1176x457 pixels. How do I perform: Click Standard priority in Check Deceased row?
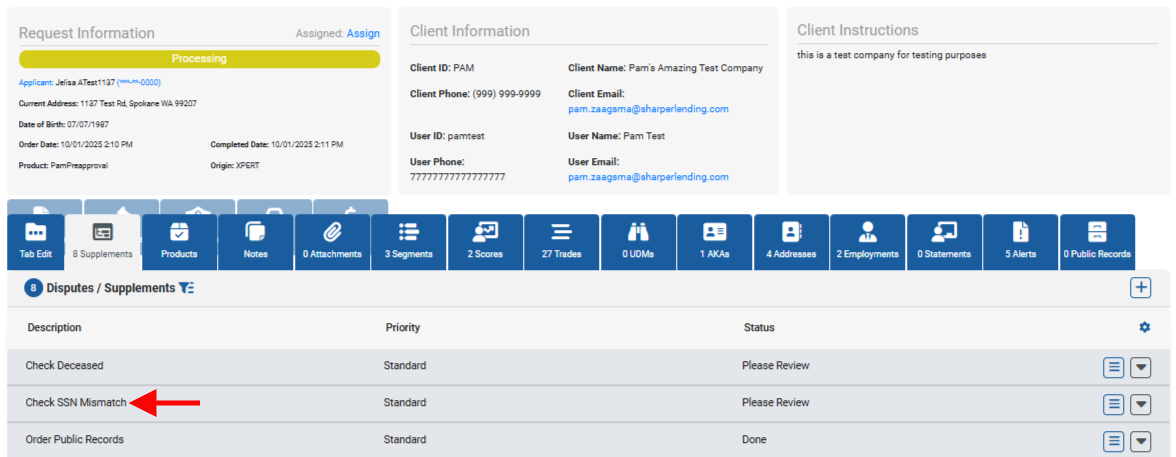click(x=405, y=365)
